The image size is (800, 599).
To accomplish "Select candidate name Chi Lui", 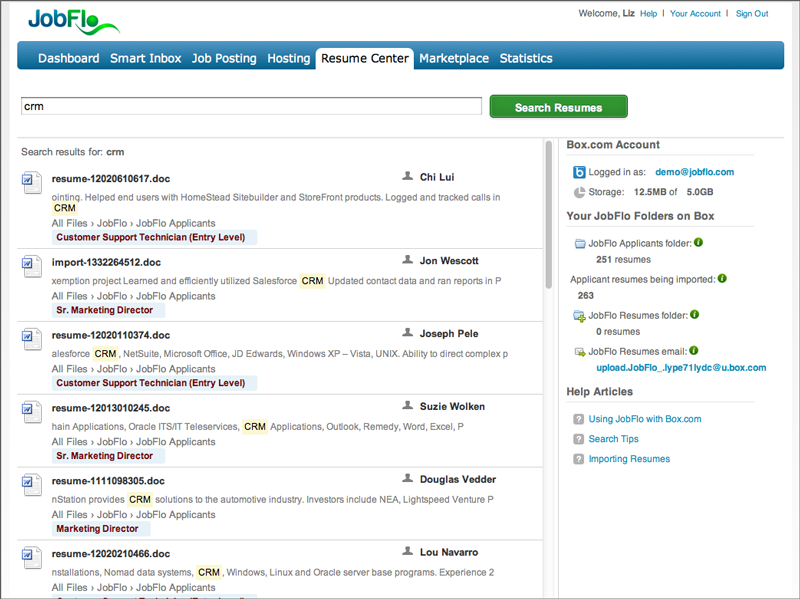I will [x=437, y=177].
